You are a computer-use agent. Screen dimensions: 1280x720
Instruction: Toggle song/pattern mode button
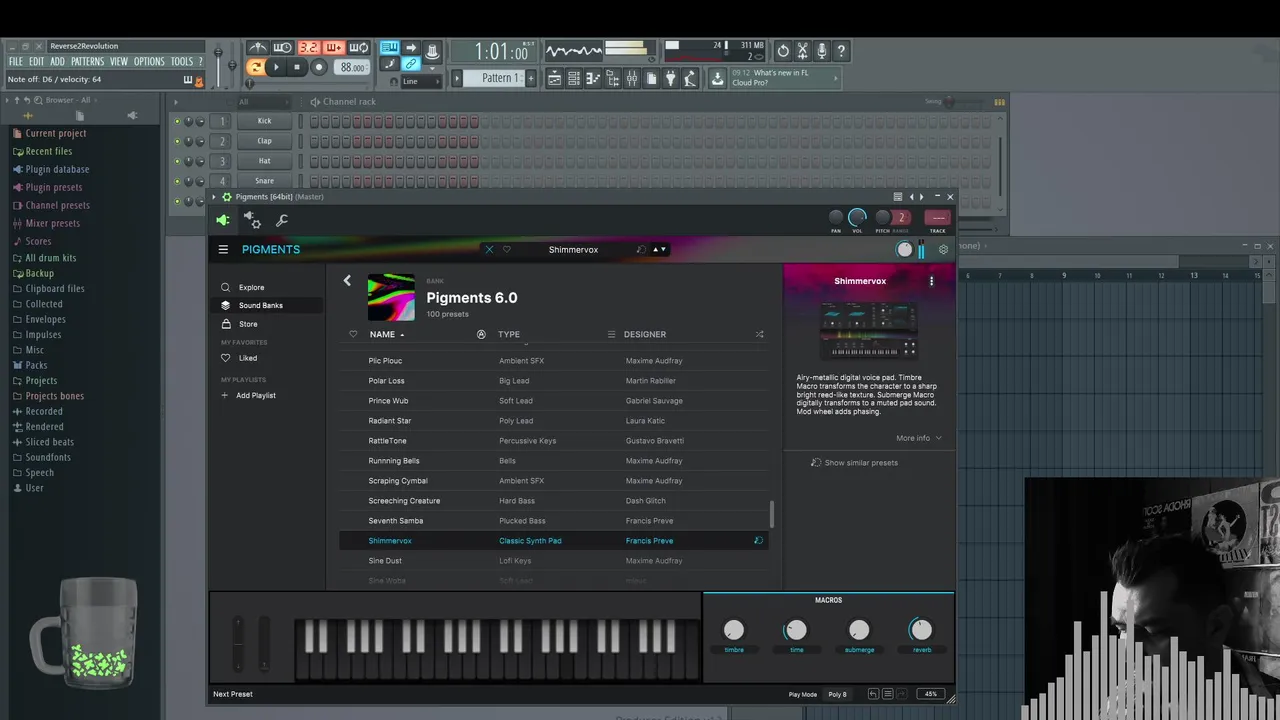256,67
